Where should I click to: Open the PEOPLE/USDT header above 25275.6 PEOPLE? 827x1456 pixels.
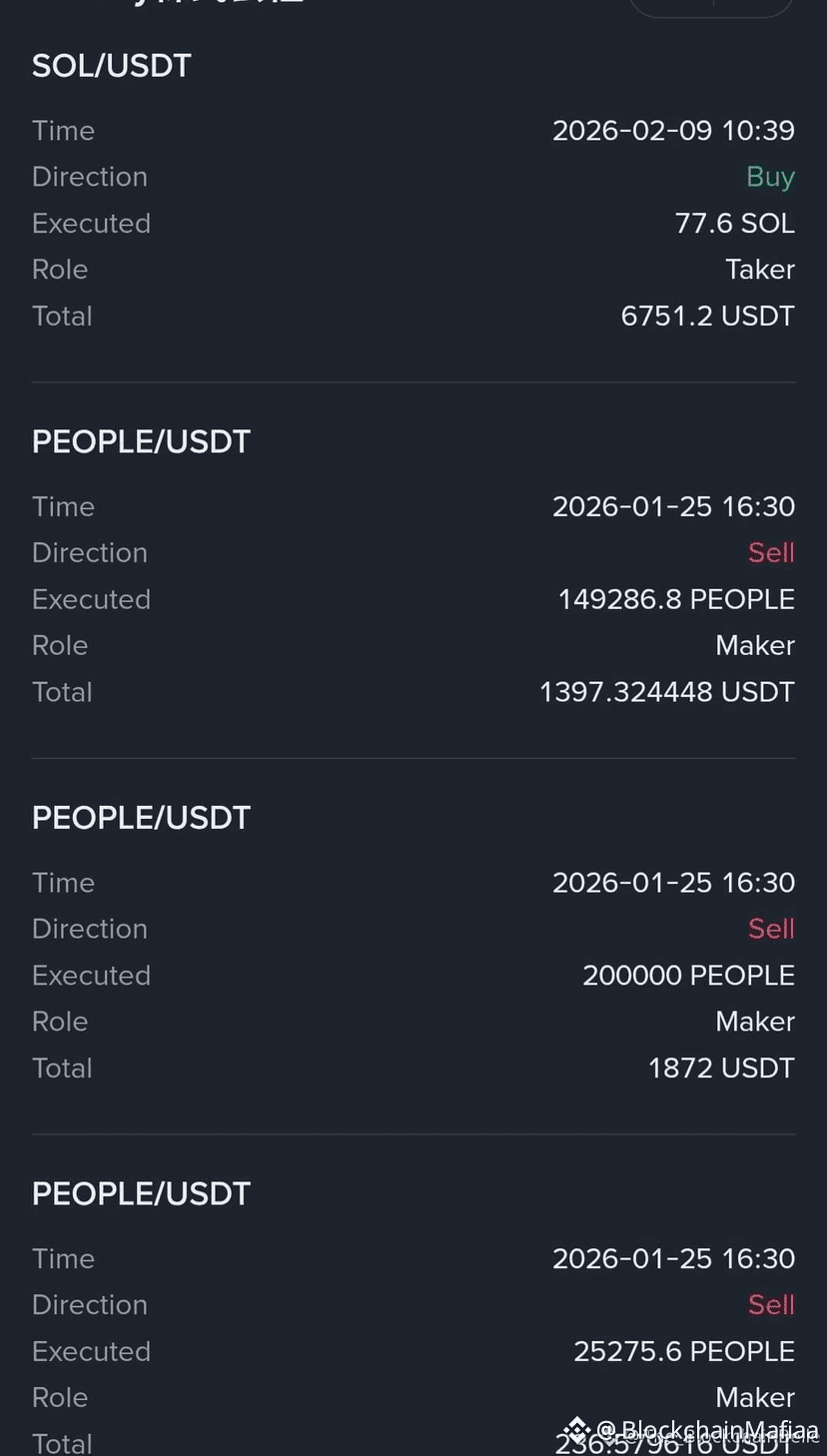tap(141, 1193)
